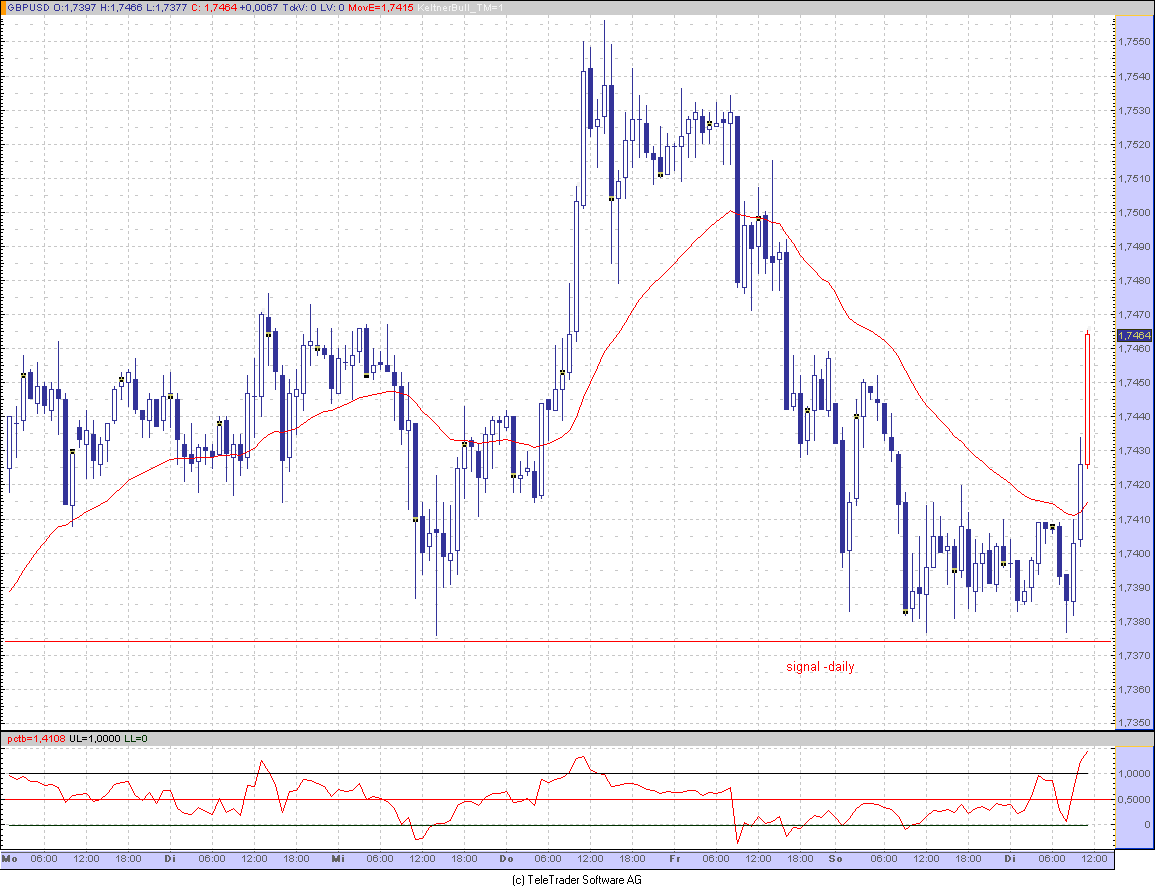Click the 'Do' day marker on time axis
The image size is (1155, 886).
pyautogui.click(x=506, y=859)
